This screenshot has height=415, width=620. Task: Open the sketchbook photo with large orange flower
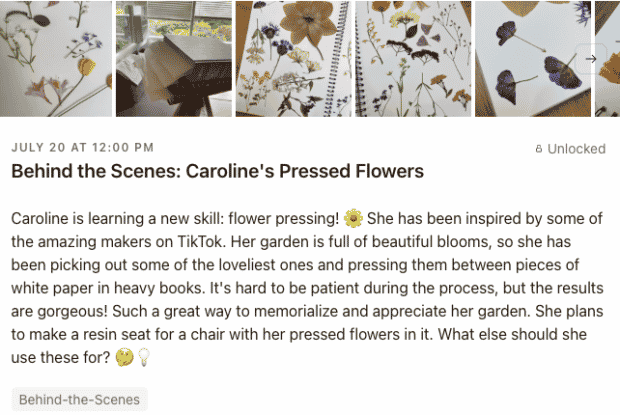[x=293, y=59]
